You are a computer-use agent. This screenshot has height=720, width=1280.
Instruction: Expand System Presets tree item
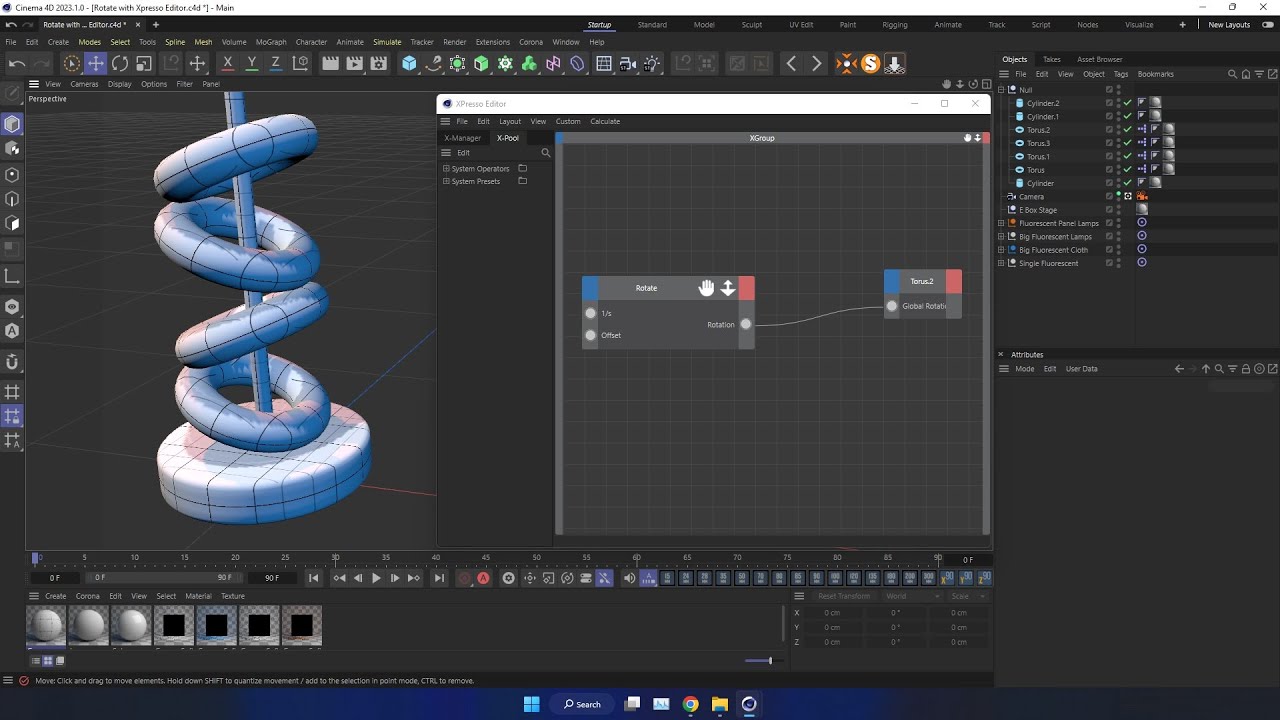[x=446, y=181]
